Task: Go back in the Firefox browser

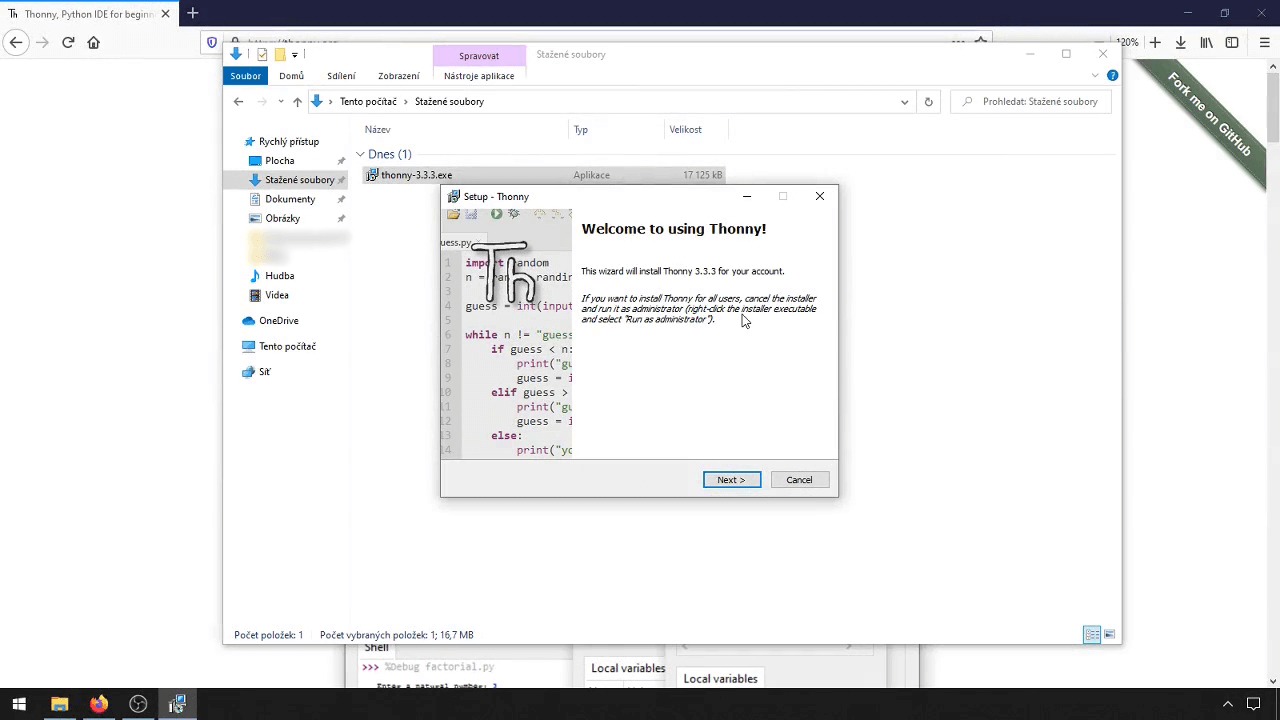Action: 16,42
